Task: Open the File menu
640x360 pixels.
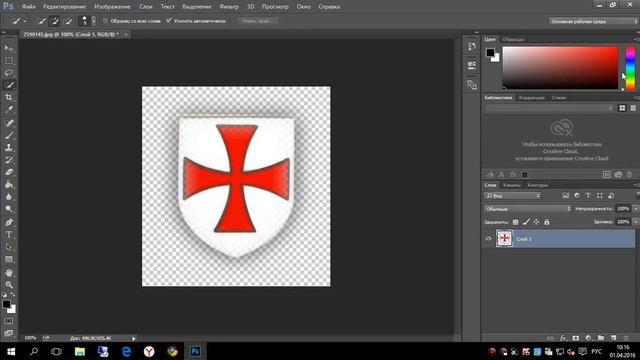Action: tap(29, 7)
